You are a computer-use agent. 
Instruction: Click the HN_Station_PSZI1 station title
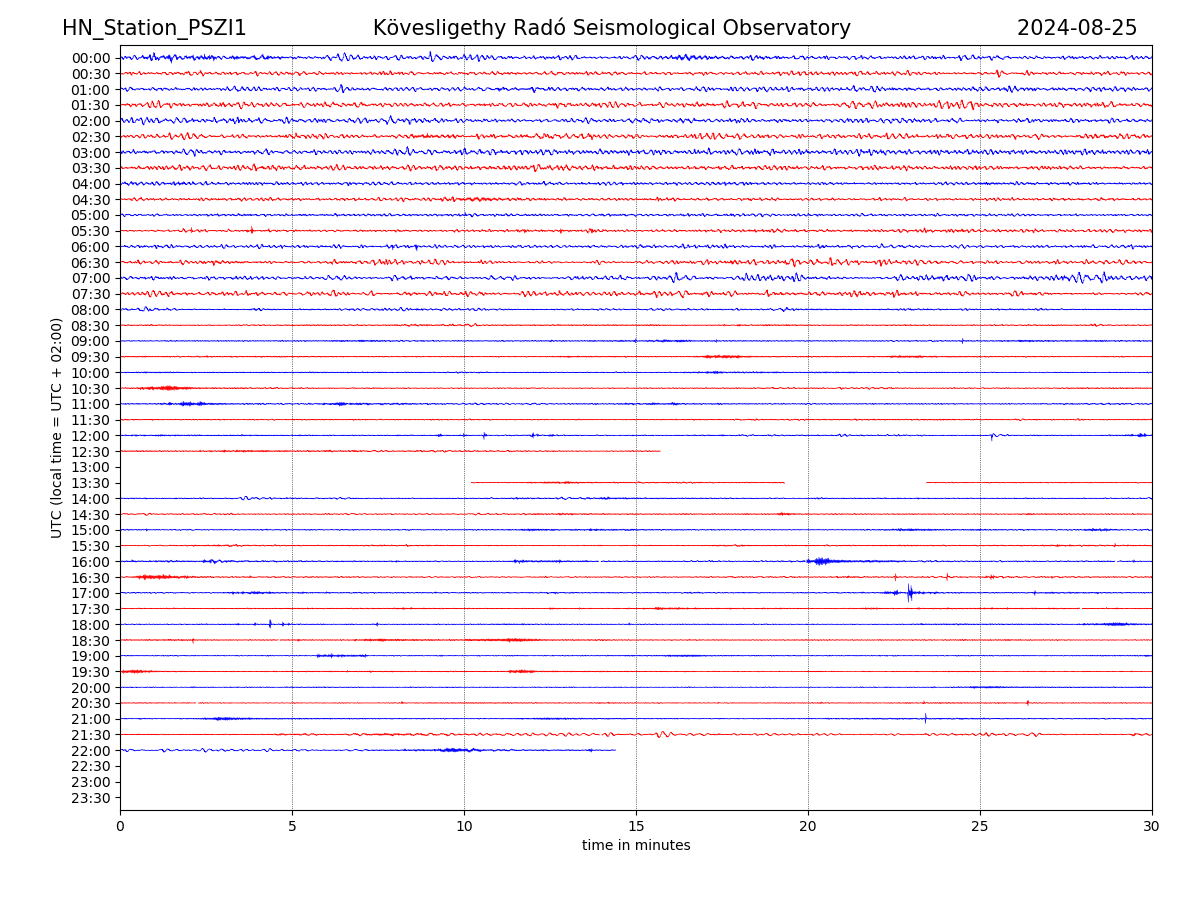[154, 28]
